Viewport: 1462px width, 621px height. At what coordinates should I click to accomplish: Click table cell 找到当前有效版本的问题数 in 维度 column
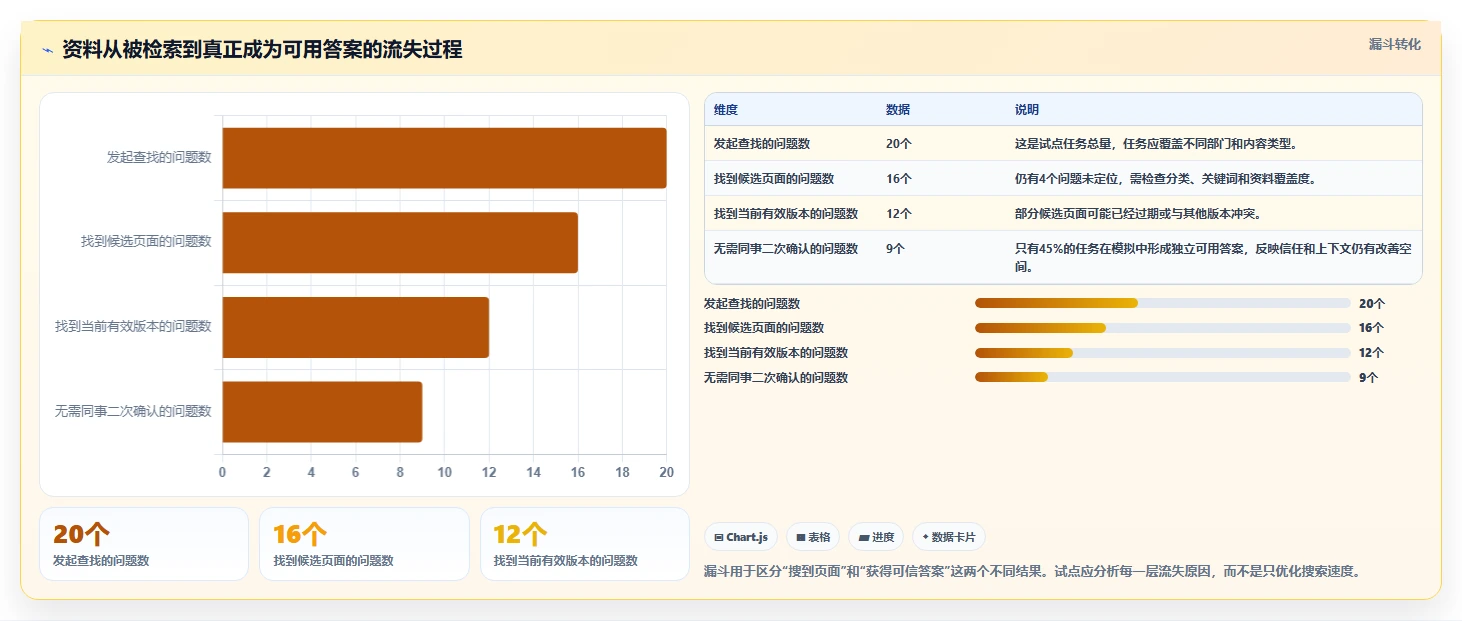click(786, 214)
